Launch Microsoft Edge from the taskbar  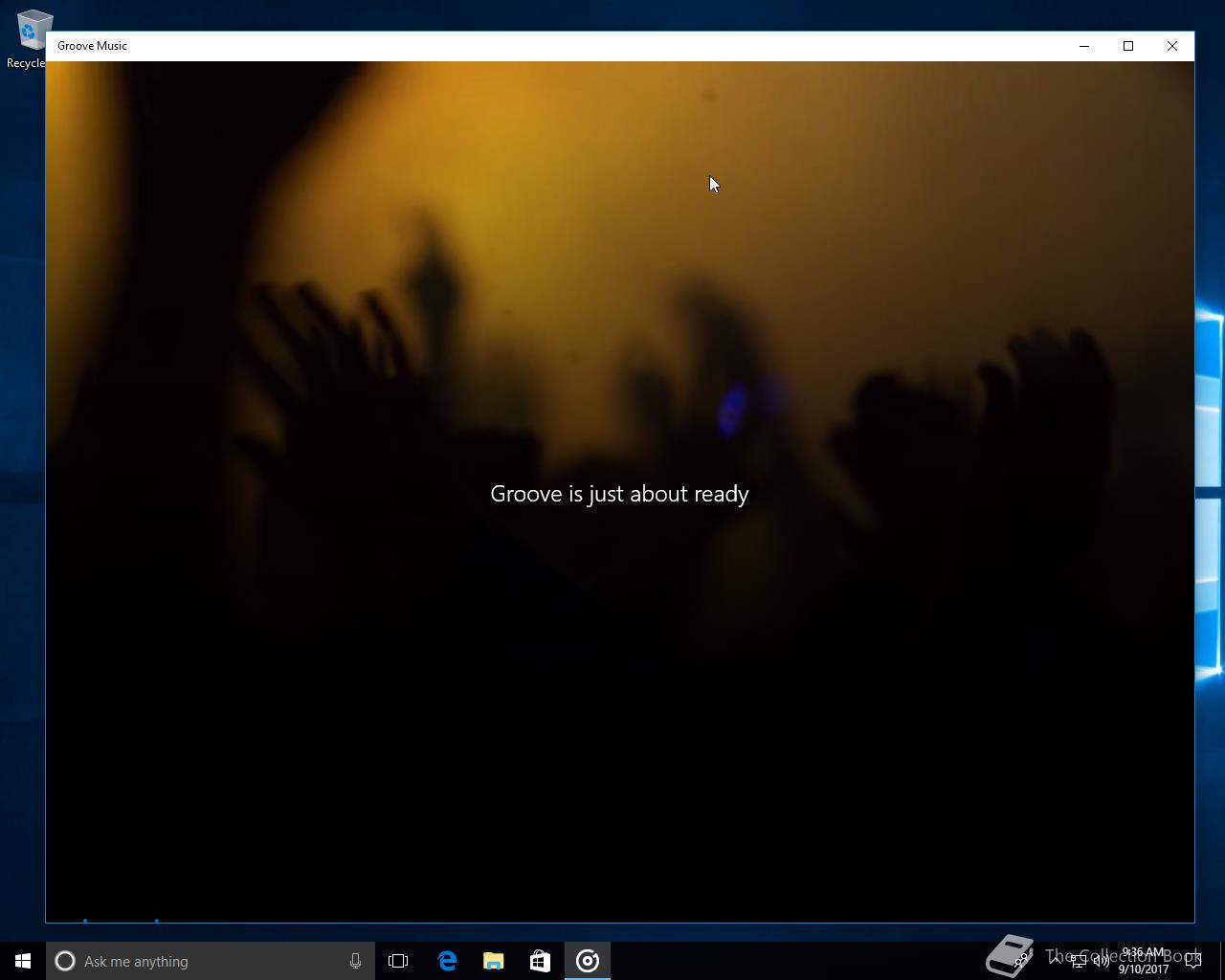pyautogui.click(x=447, y=961)
